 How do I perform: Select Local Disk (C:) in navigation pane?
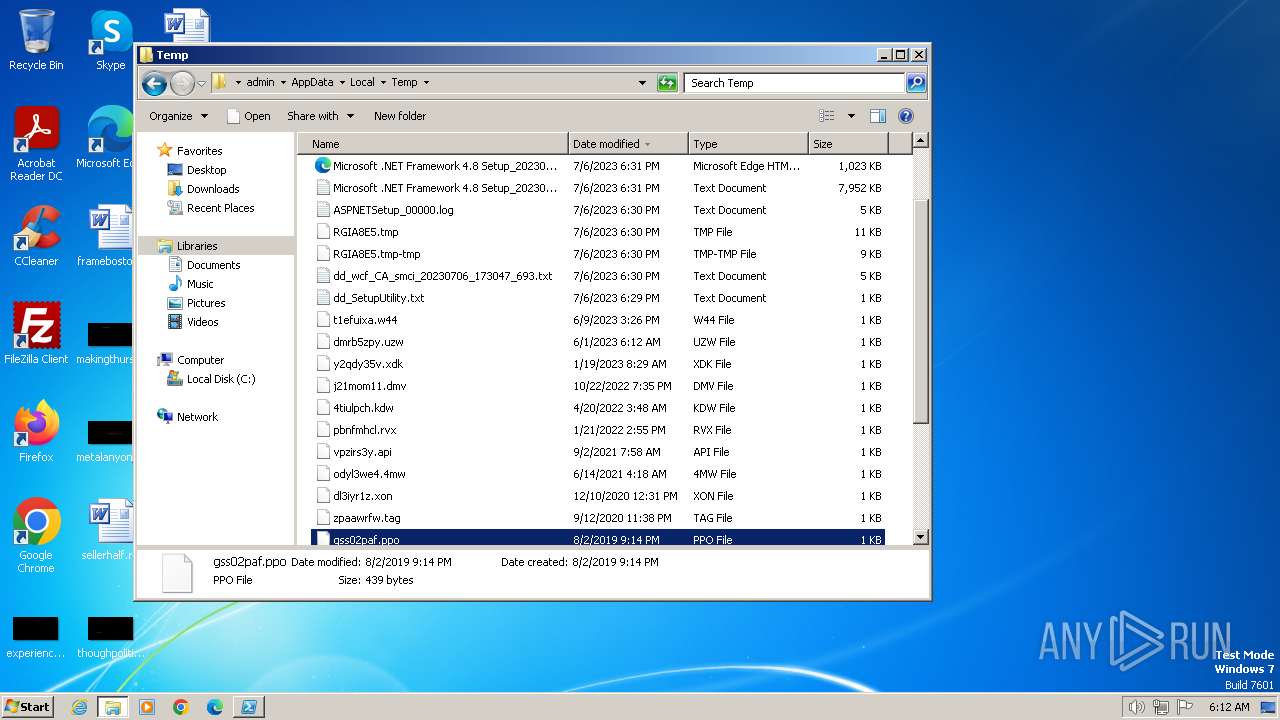[x=220, y=379]
